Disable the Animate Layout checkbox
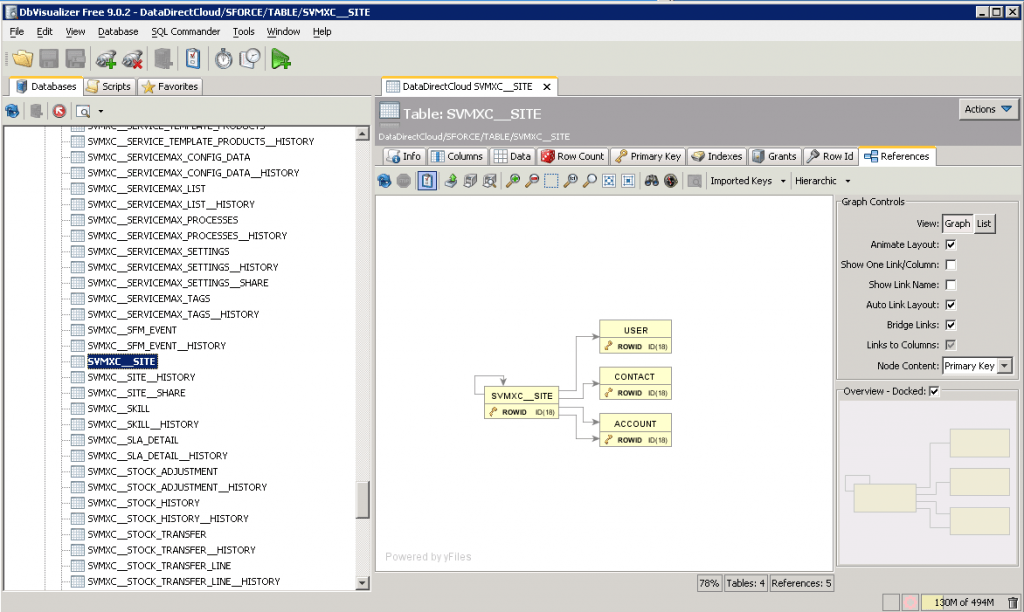The image size is (1024, 612). [950, 244]
